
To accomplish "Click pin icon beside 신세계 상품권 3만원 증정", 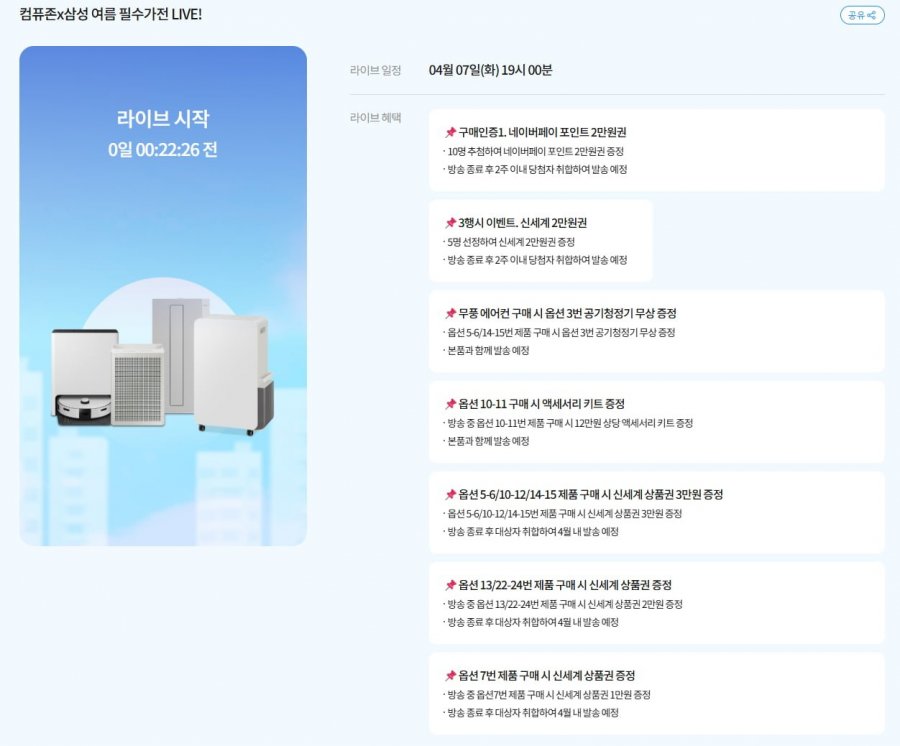I will [x=450, y=495].
